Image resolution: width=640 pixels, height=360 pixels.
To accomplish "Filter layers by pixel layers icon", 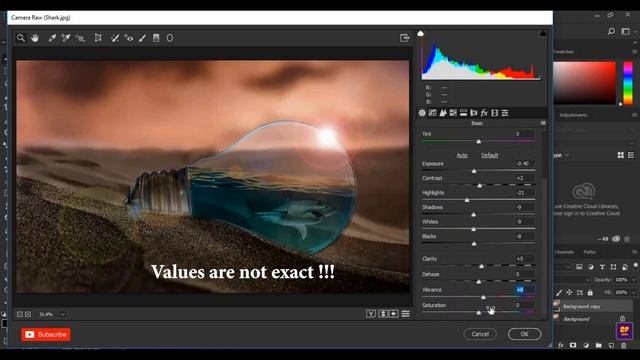I will (x=579, y=267).
